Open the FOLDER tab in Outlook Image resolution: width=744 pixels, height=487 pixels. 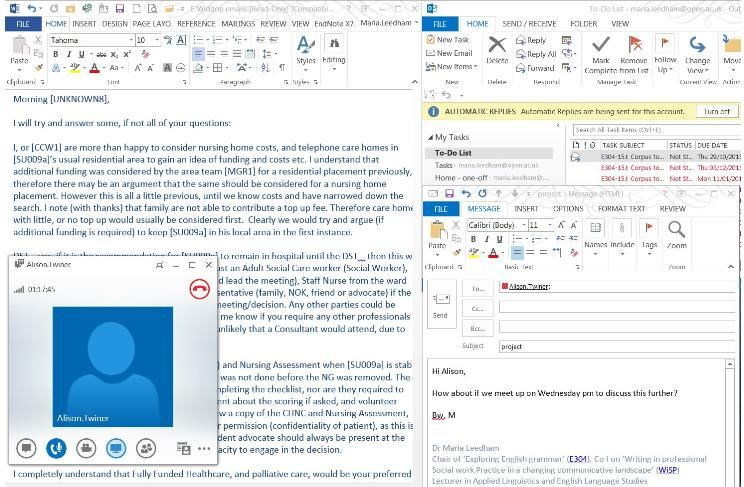click(x=584, y=24)
